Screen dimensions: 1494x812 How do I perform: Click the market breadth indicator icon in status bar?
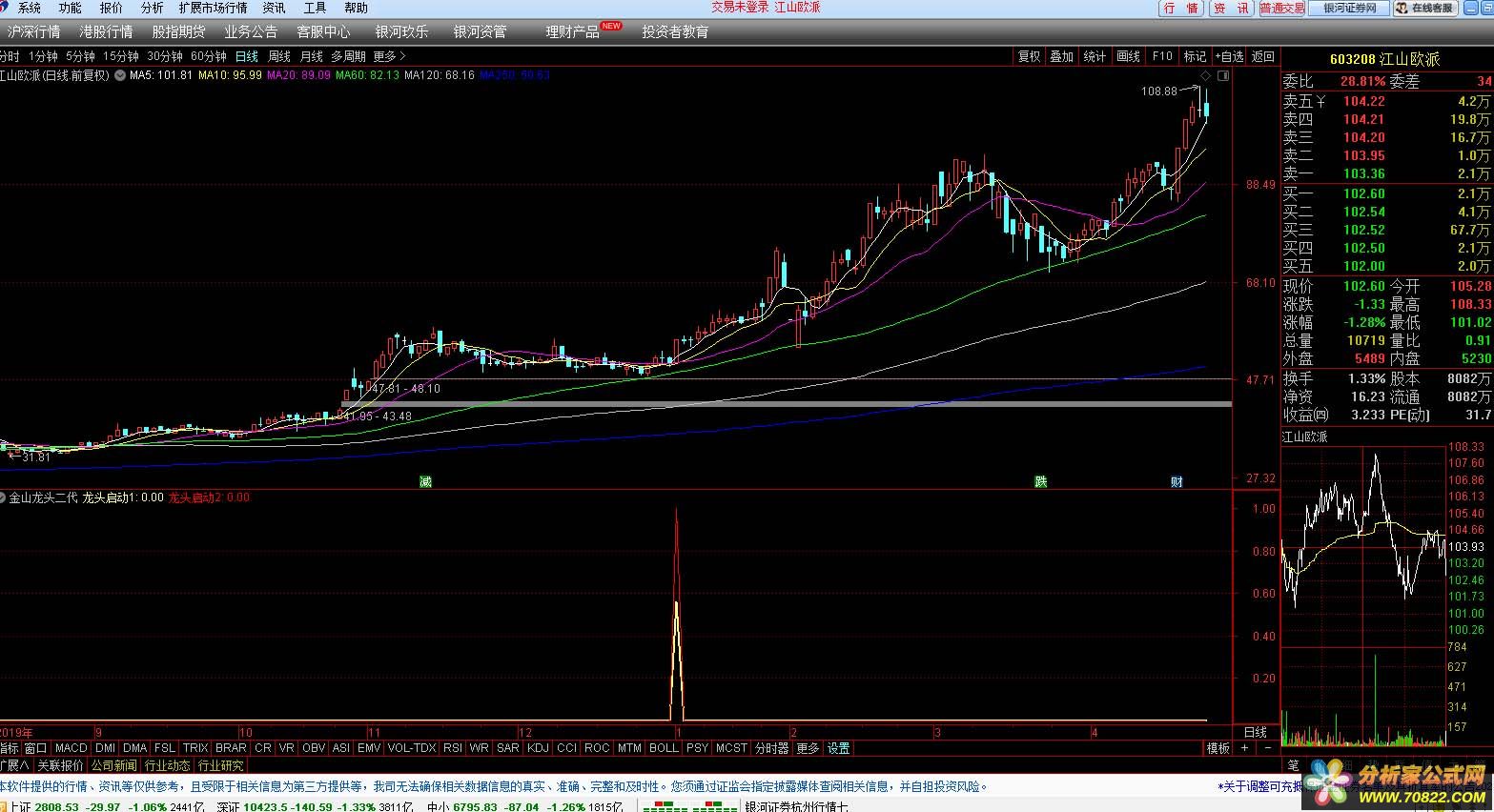coord(688,806)
